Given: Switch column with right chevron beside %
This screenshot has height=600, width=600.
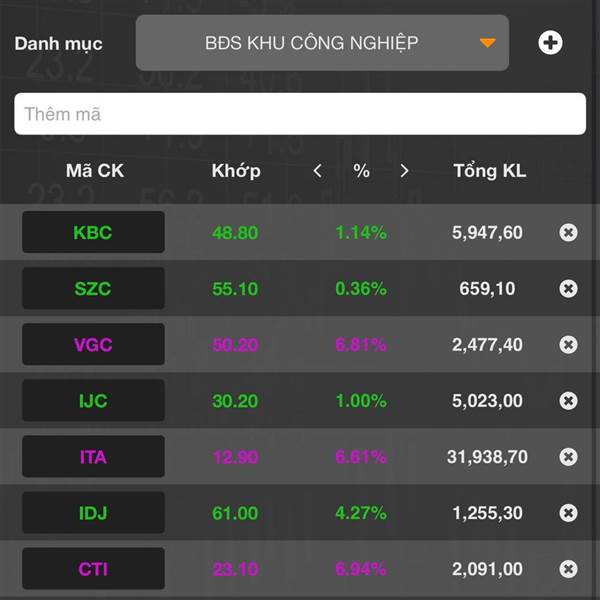Looking at the screenshot, I should [404, 171].
